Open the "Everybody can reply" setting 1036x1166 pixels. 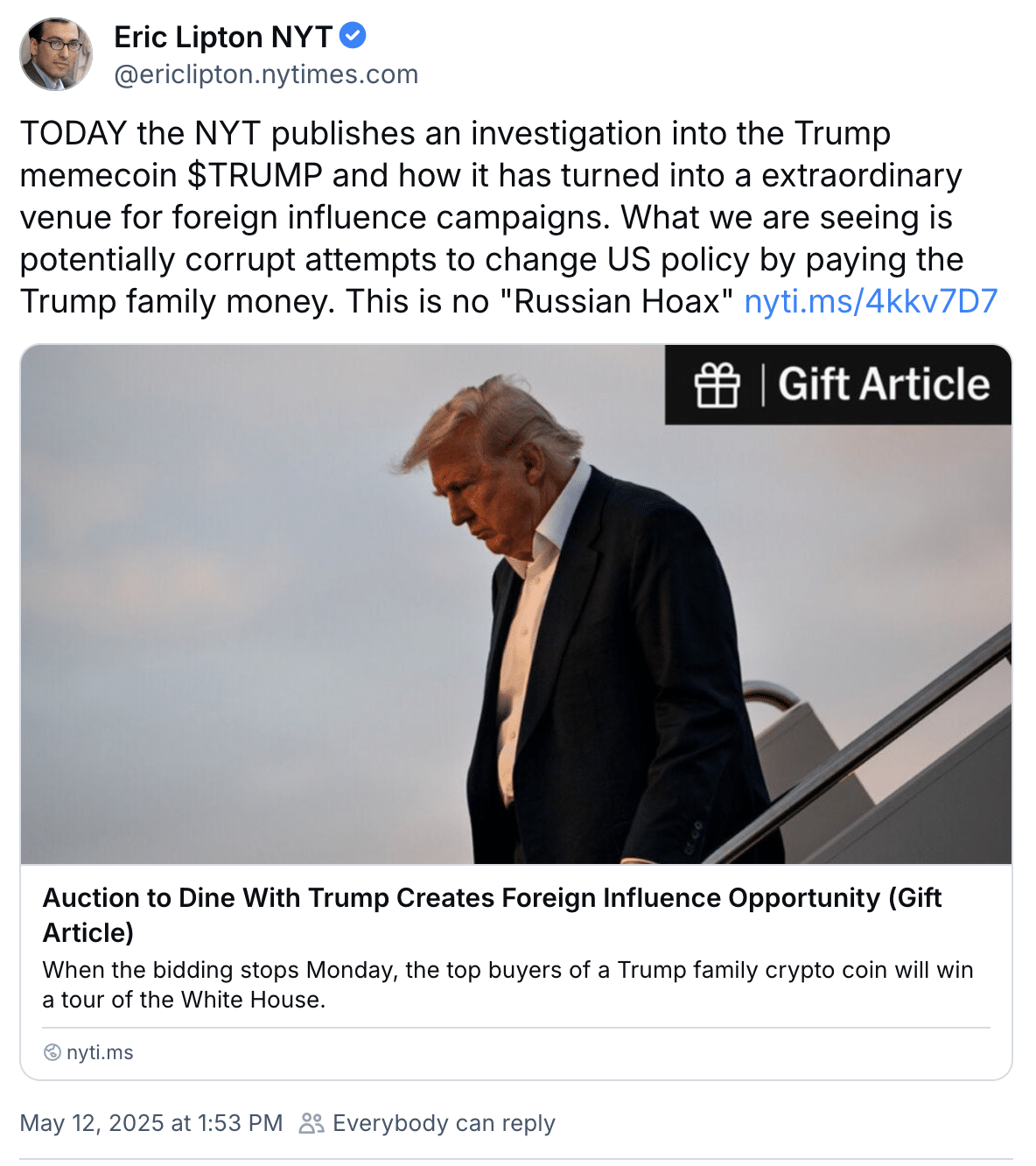pos(444,1123)
